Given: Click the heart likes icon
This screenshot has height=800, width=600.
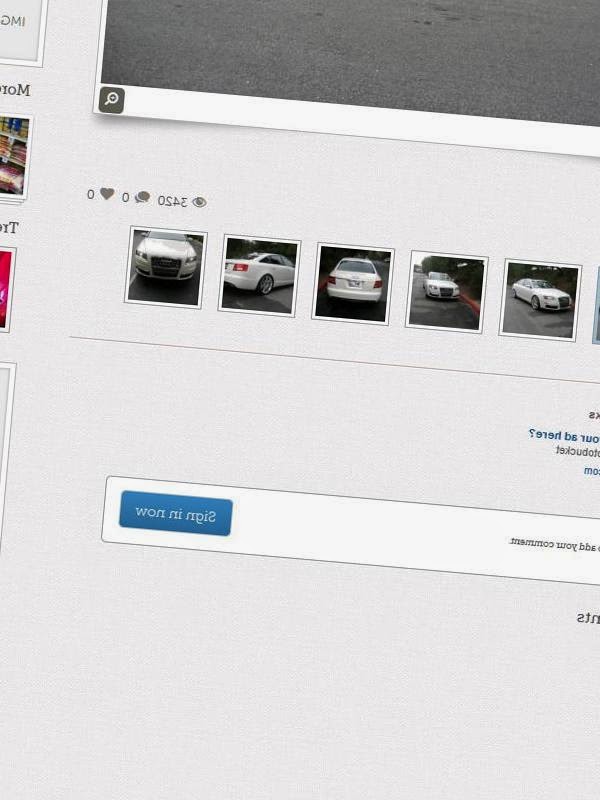Looking at the screenshot, I should (107, 194).
